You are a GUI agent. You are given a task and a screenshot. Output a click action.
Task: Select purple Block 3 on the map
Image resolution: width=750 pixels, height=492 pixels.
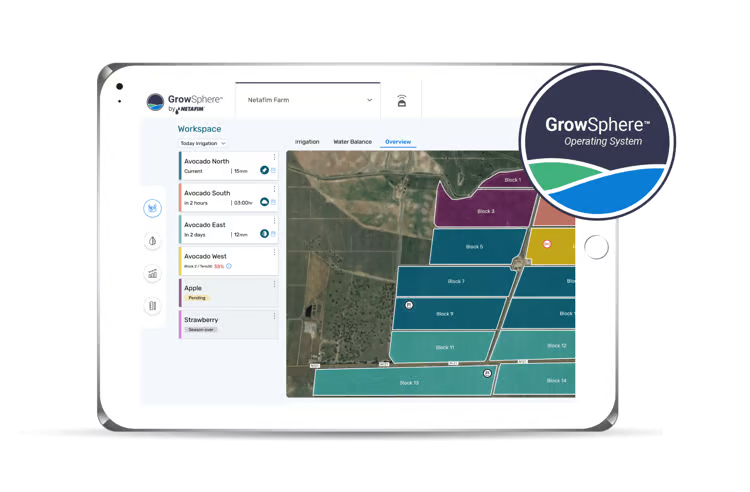pos(485,211)
